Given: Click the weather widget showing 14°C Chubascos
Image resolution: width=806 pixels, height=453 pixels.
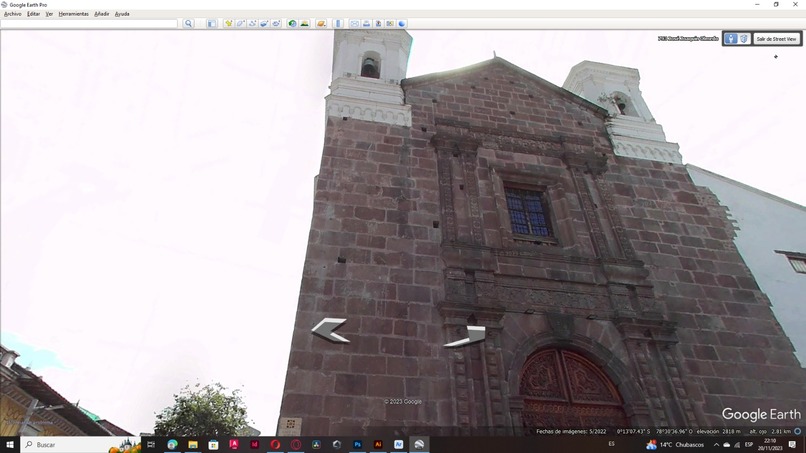Looking at the screenshot, I should (675, 444).
